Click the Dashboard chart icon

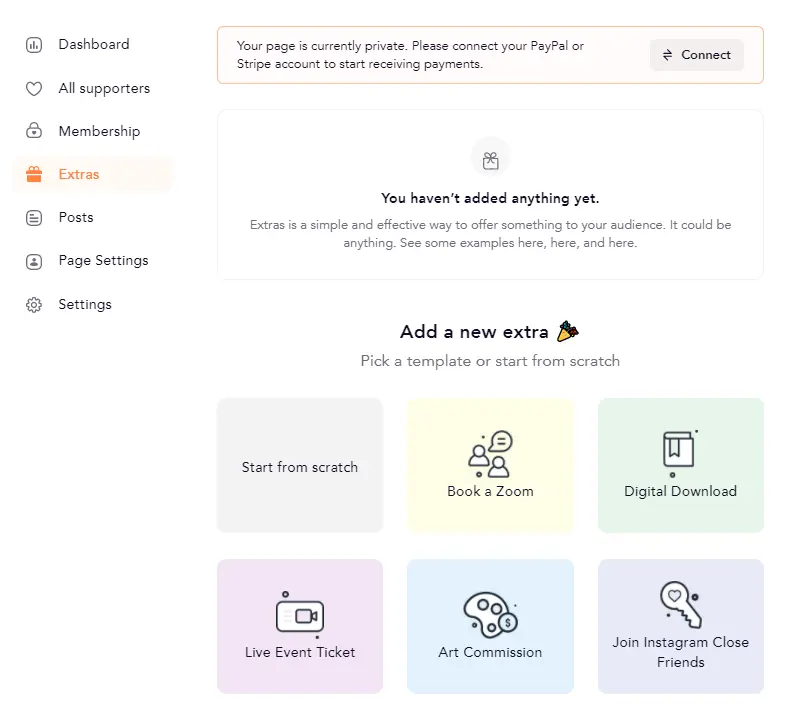coord(34,45)
